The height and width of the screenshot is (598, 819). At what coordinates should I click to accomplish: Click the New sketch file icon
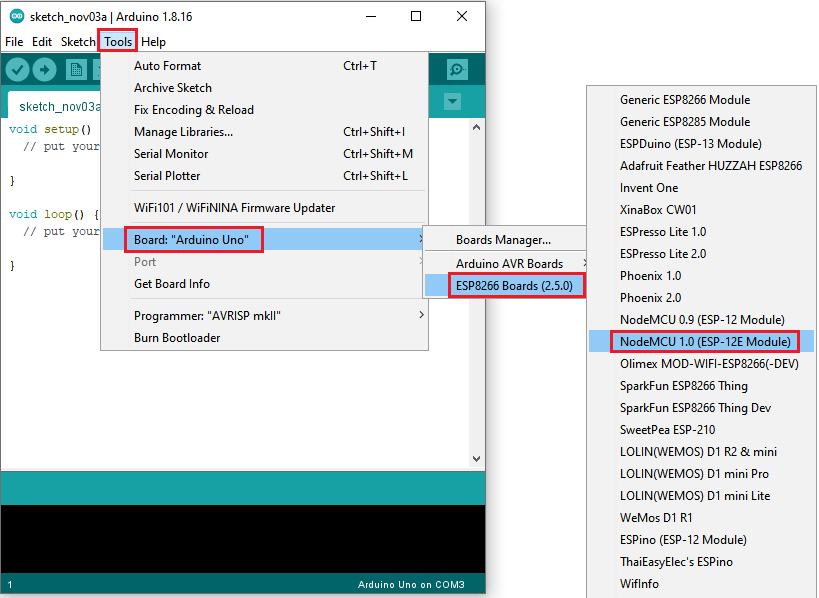[76, 69]
